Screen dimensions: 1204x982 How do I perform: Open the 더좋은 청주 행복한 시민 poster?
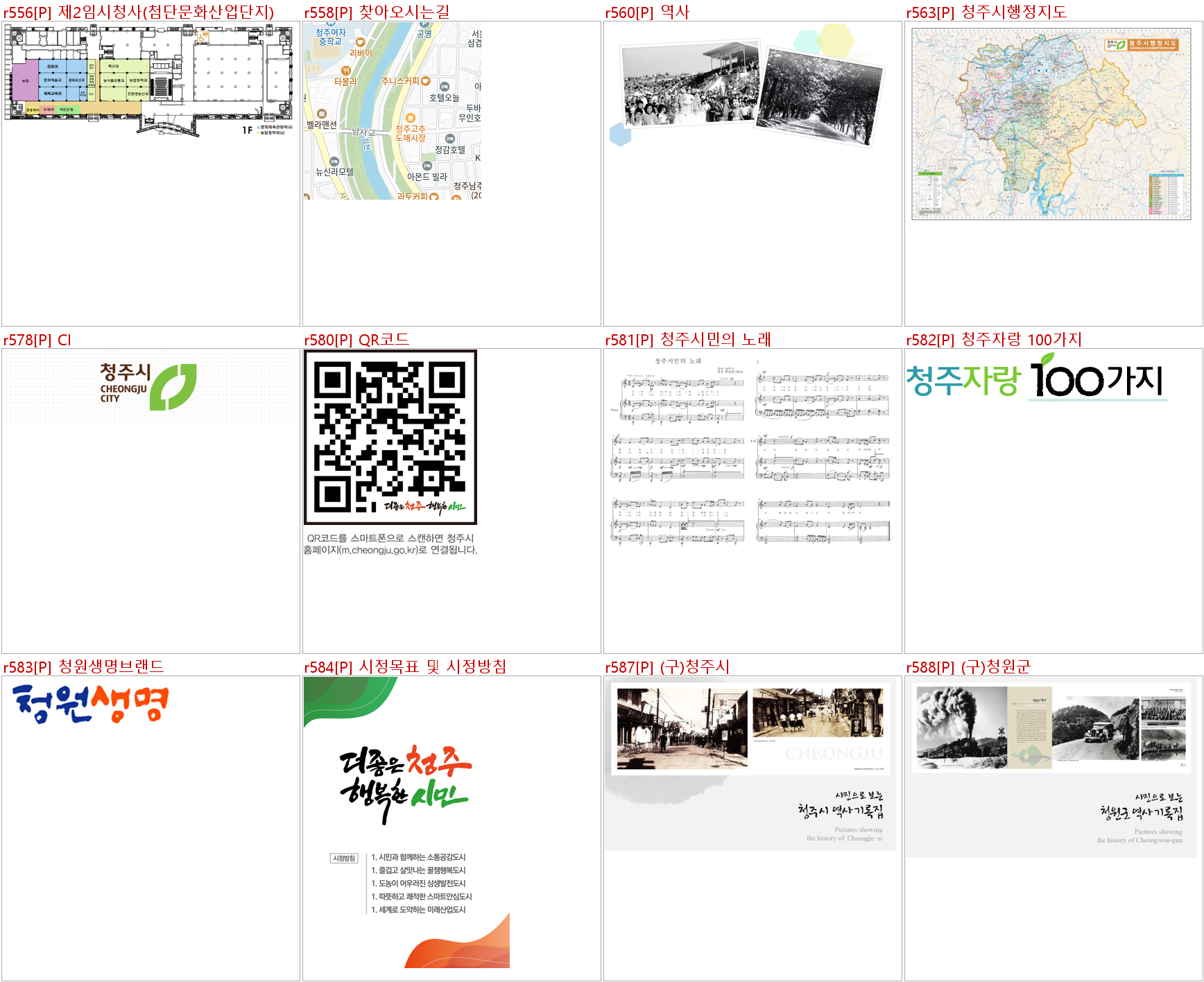click(x=406, y=822)
